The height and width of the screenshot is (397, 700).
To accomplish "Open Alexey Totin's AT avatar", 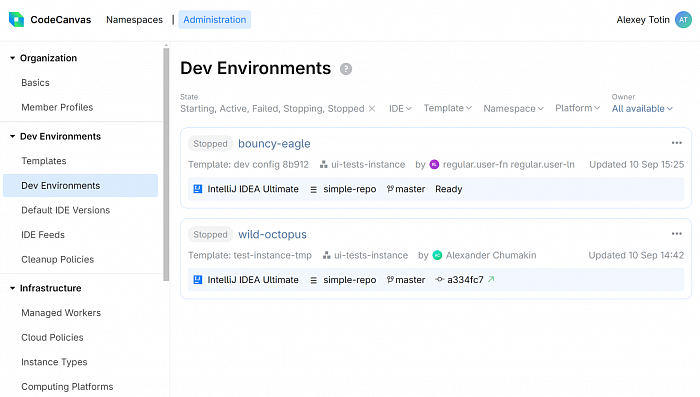I will (683, 20).
